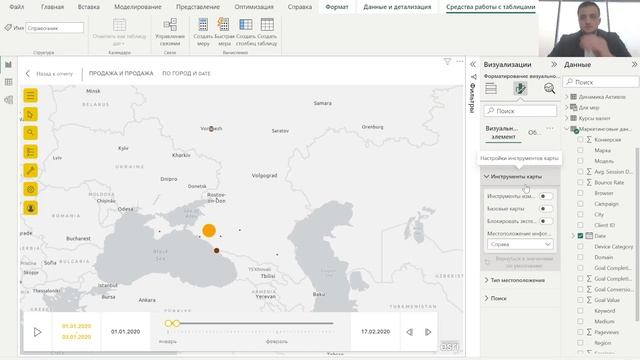Click the right timeline slider handle
The image size is (640, 360).
176,323
